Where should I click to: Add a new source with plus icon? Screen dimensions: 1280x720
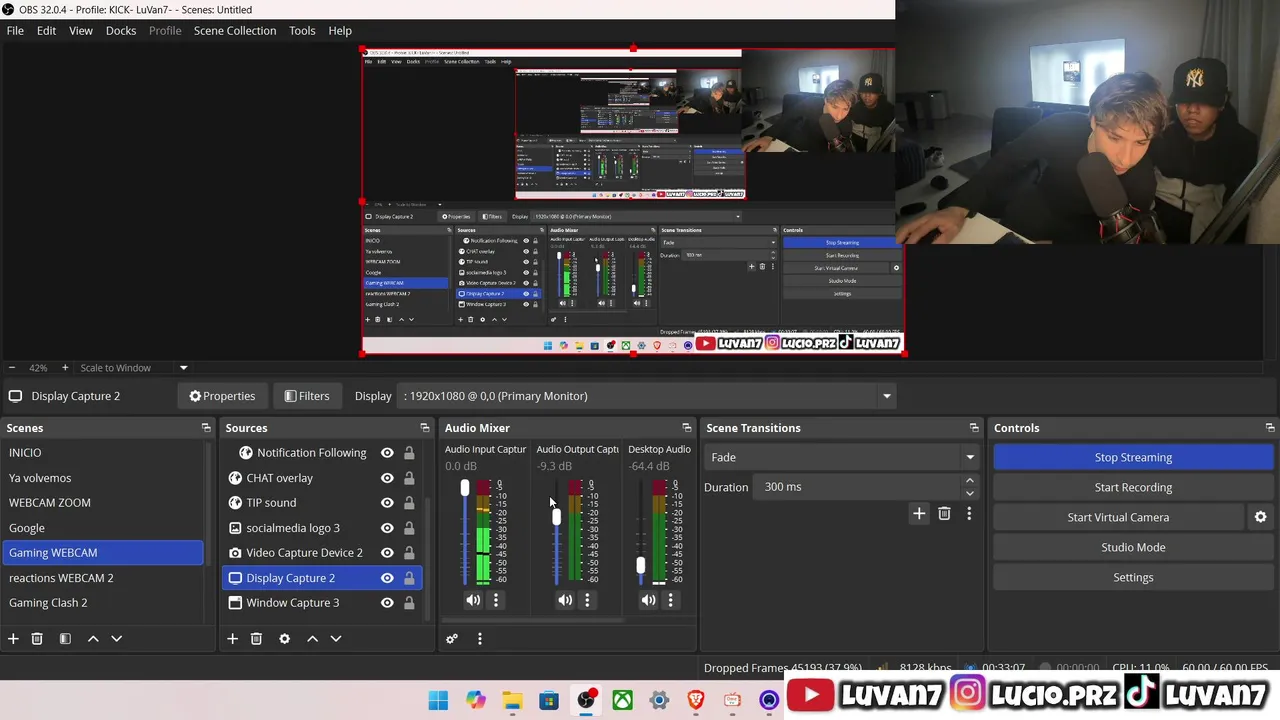point(232,638)
